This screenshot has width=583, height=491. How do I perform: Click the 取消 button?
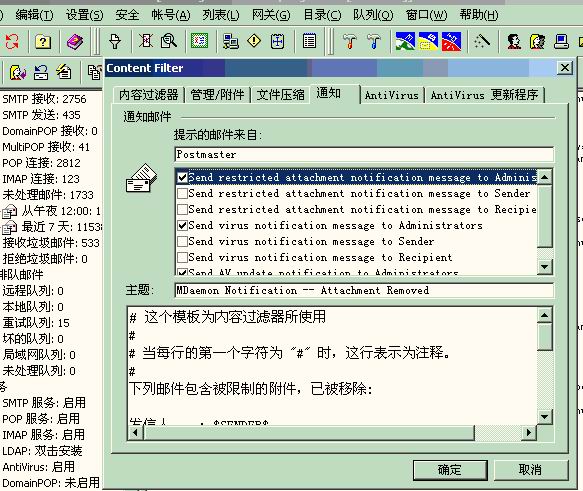(531, 470)
